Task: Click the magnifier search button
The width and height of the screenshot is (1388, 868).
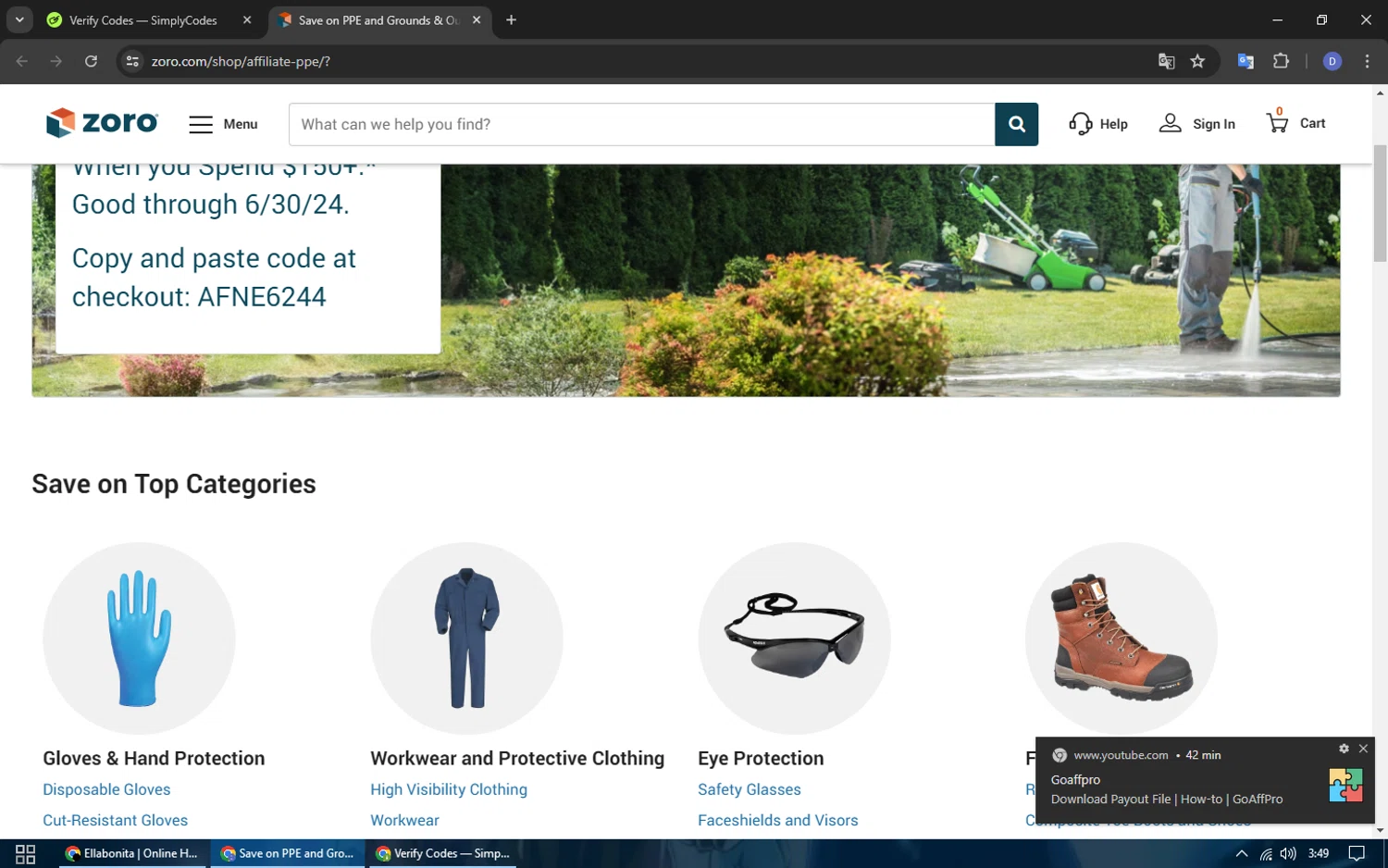Action: pos(1016,124)
